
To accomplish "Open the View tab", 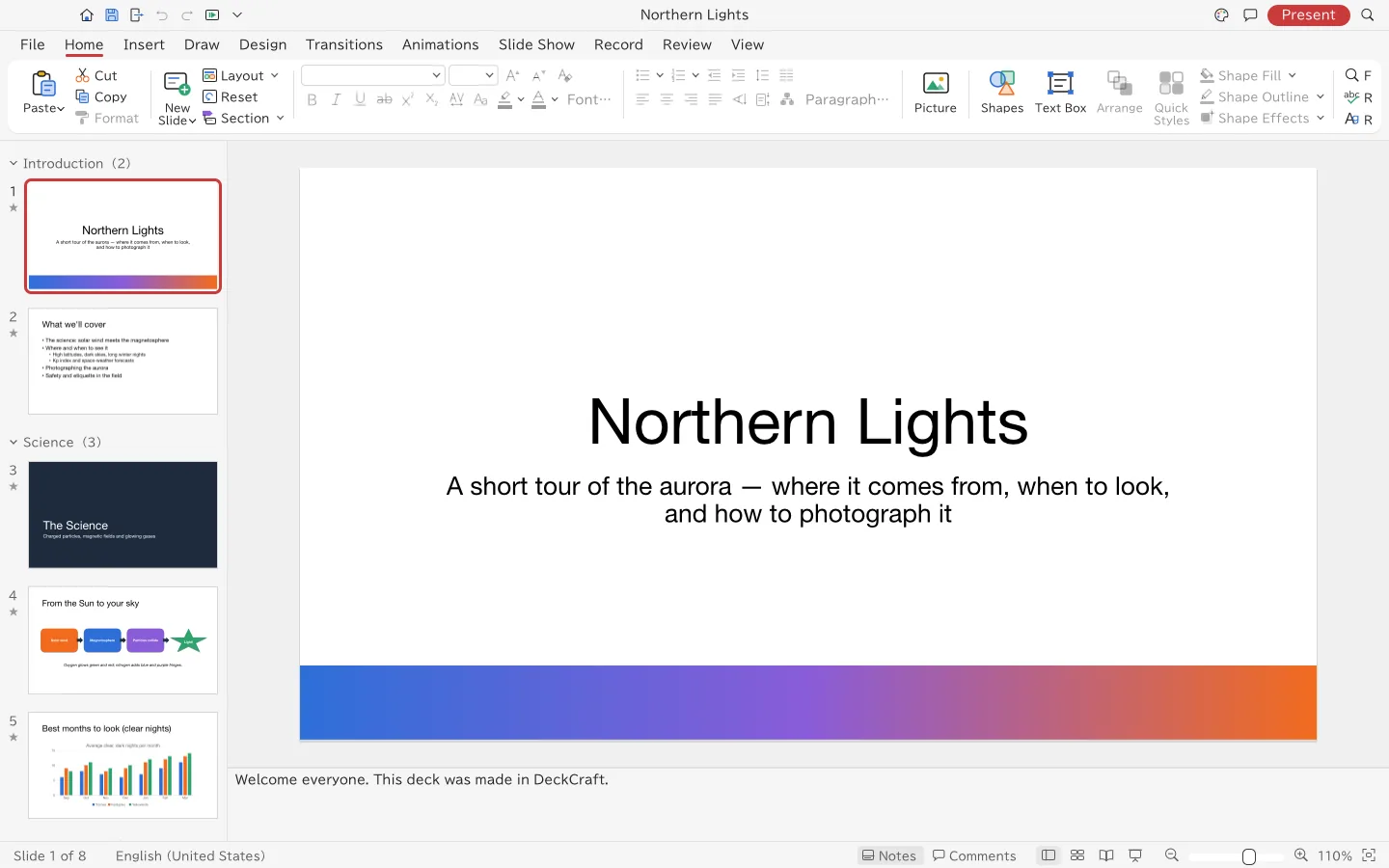I will coord(748,44).
